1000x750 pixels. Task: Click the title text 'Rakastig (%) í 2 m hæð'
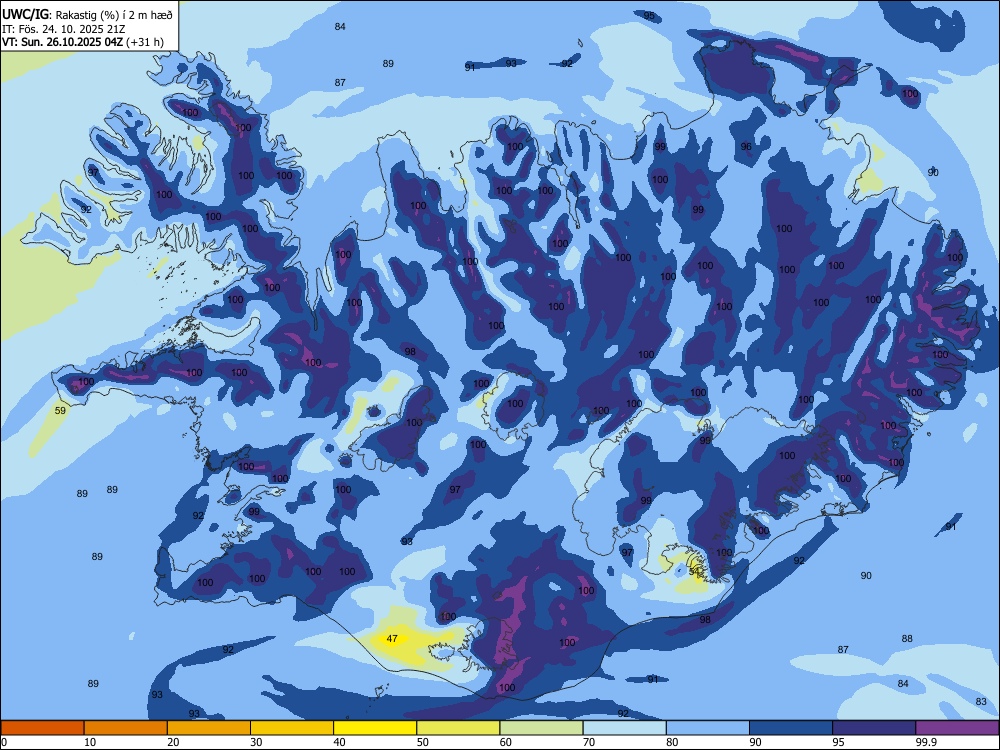pos(115,13)
